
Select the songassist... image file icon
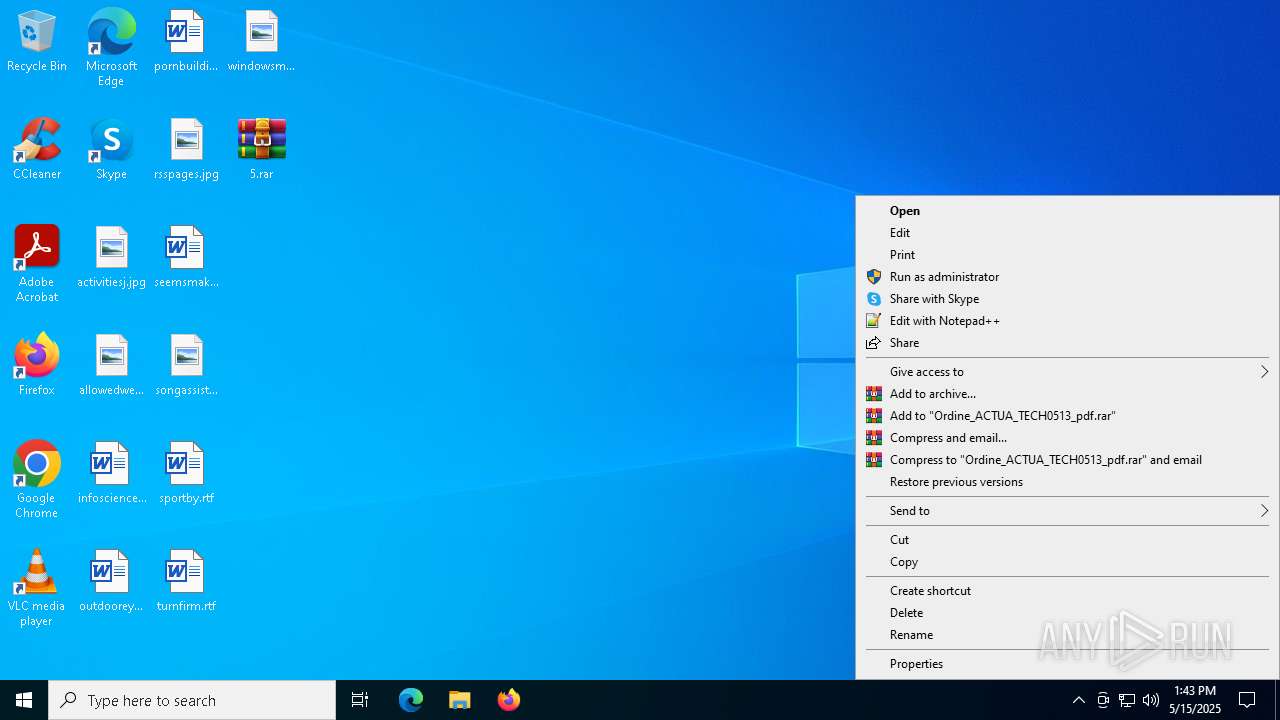click(186, 366)
